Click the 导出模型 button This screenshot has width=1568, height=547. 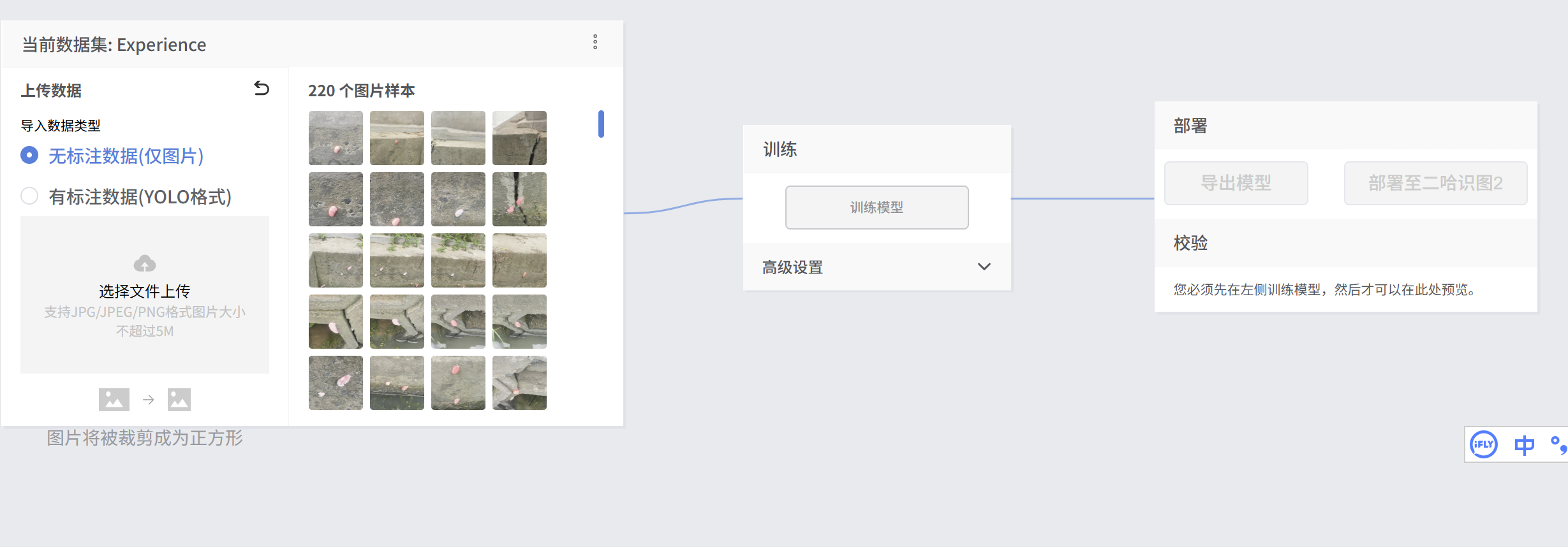pyautogui.click(x=1236, y=183)
